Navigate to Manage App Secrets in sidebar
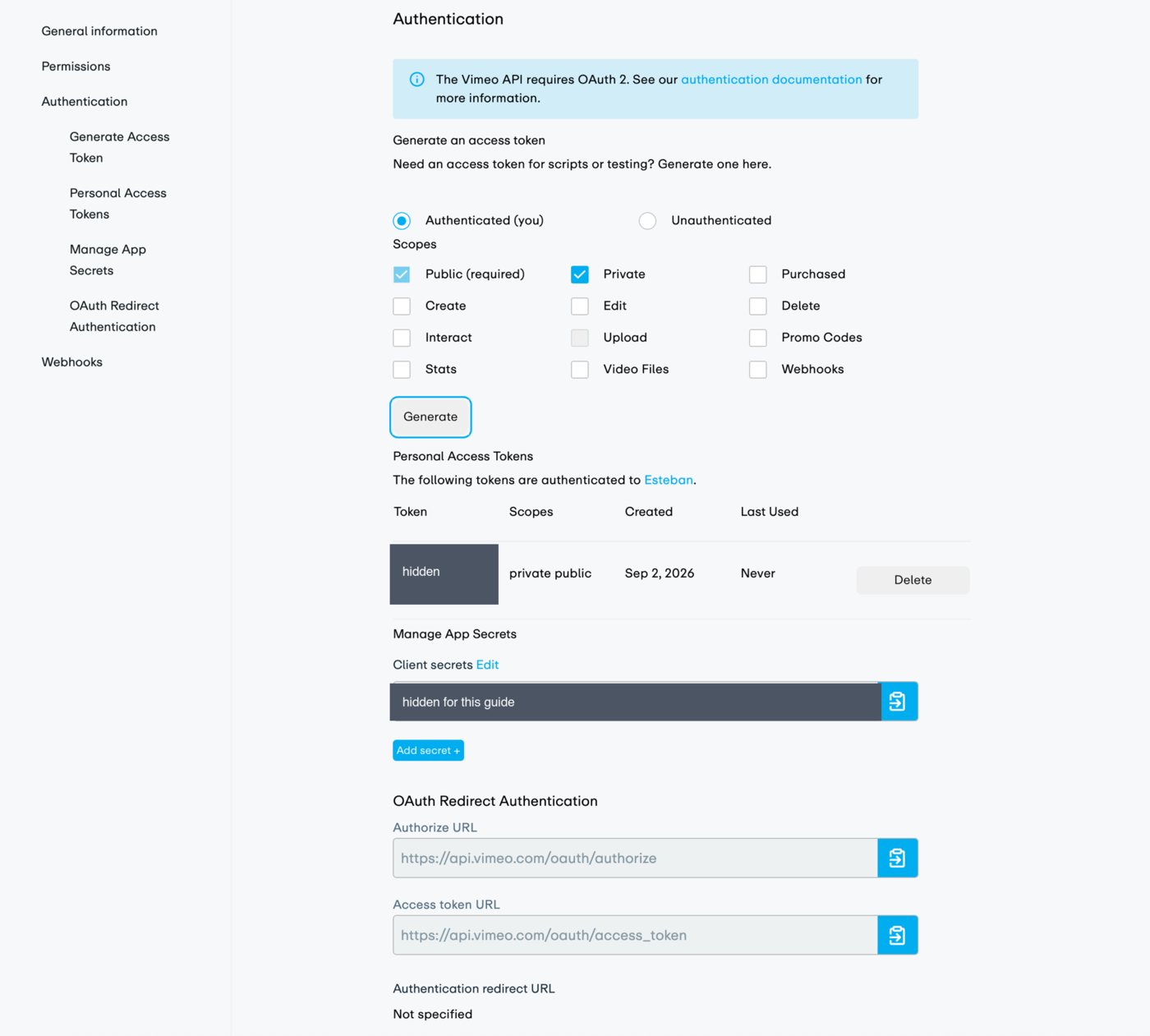This screenshot has height=1036, width=1150. [108, 260]
